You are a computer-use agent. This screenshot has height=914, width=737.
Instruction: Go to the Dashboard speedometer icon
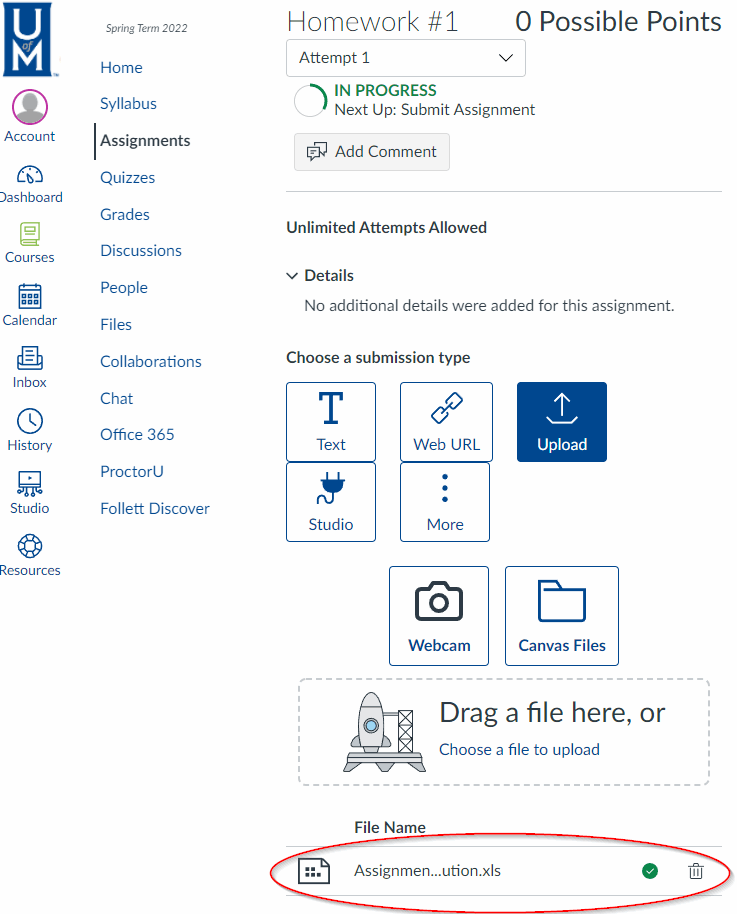click(x=30, y=174)
